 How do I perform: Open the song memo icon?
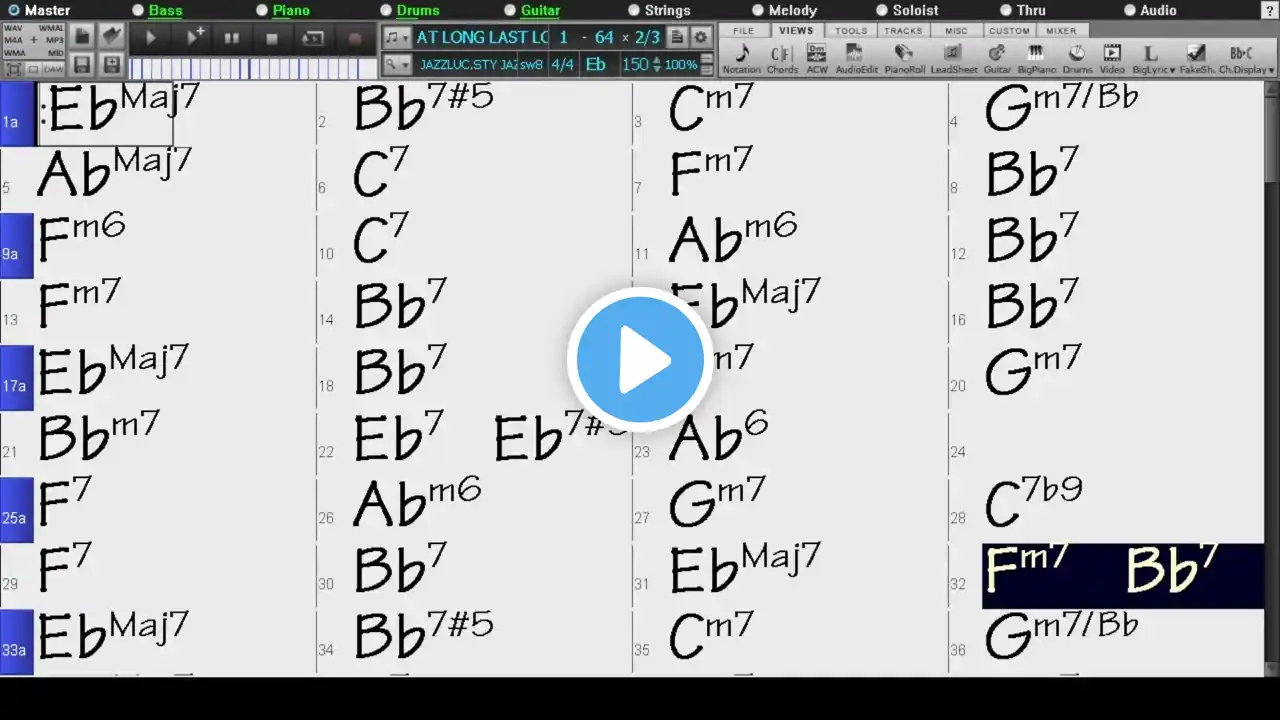[x=677, y=37]
